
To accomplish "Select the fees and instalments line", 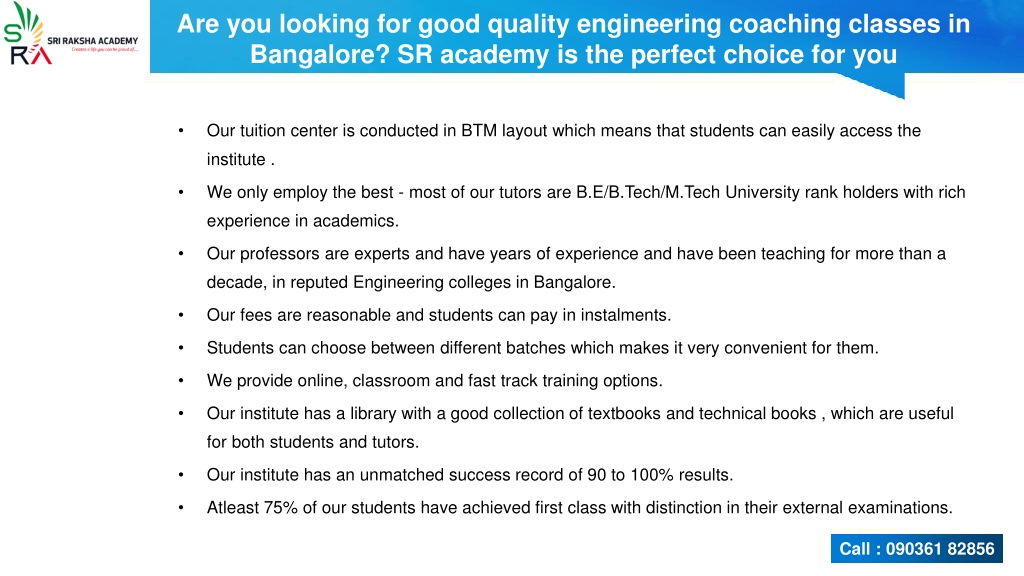I will (439, 315).
